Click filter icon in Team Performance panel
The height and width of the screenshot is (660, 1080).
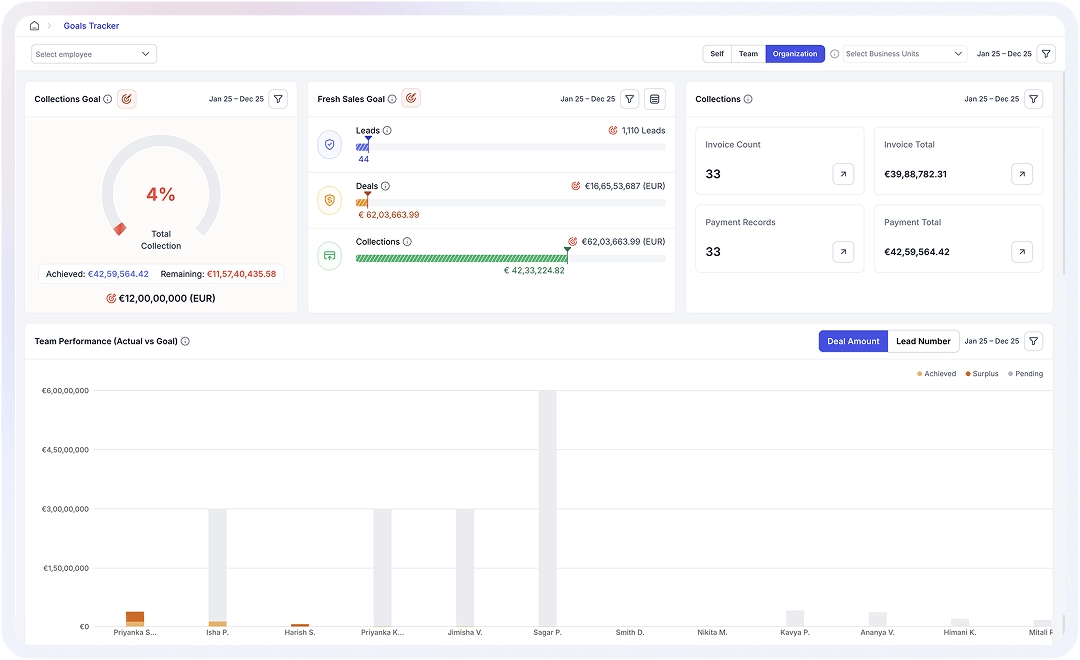[1034, 341]
